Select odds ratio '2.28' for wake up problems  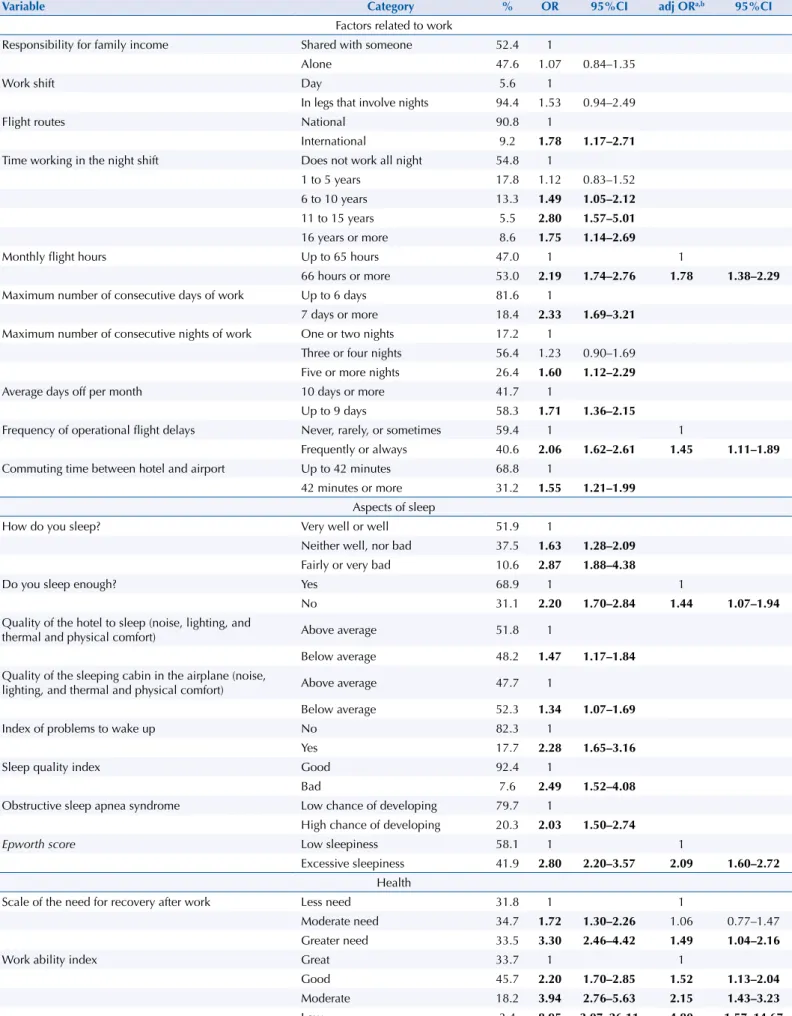[x=550, y=748]
